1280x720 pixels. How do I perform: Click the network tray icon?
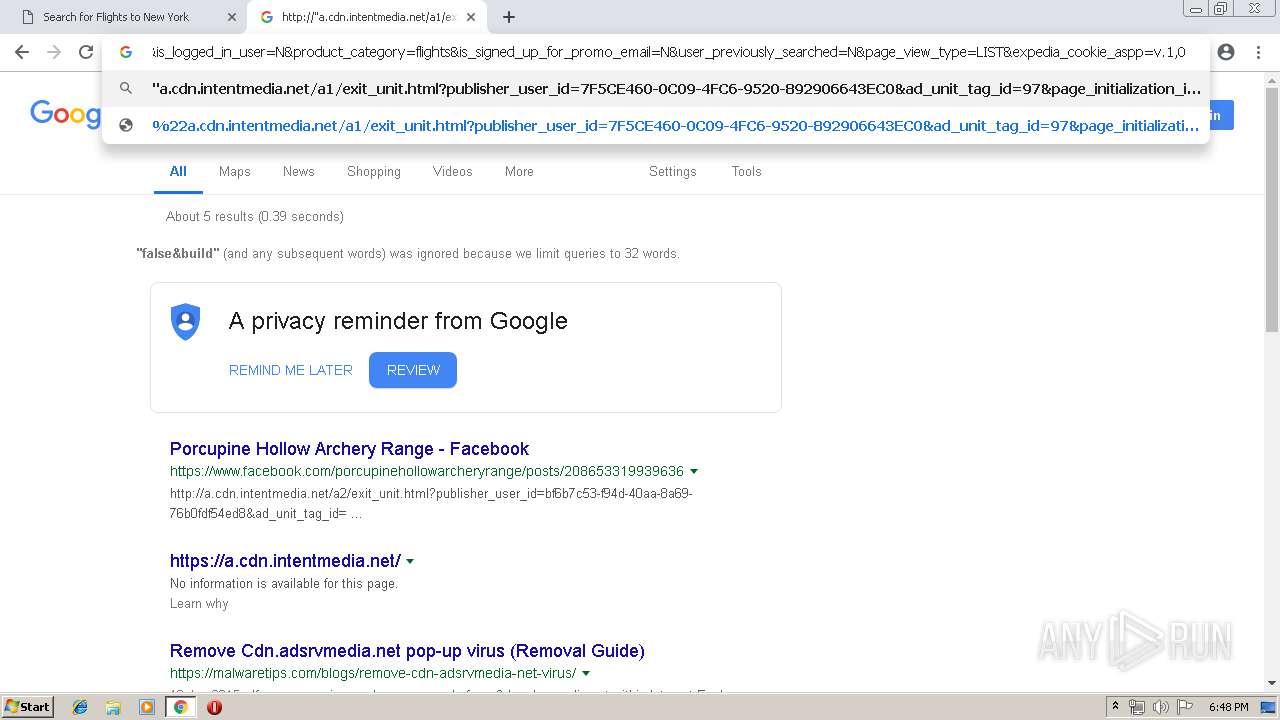point(1136,707)
